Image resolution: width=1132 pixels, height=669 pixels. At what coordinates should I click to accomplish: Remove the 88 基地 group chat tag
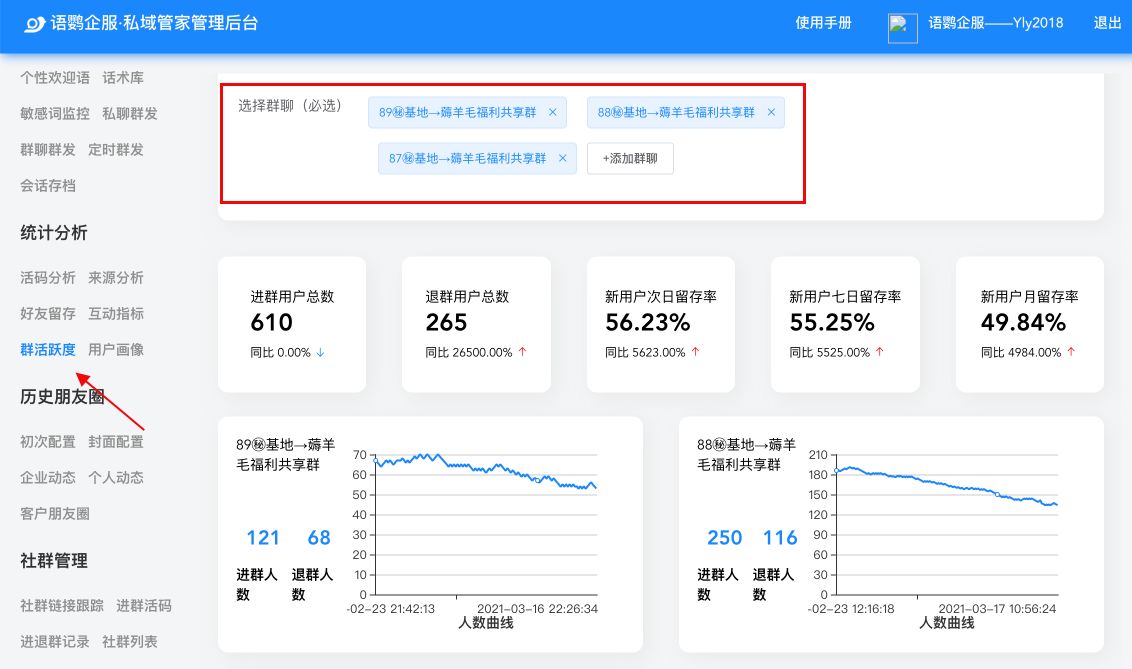(771, 112)
